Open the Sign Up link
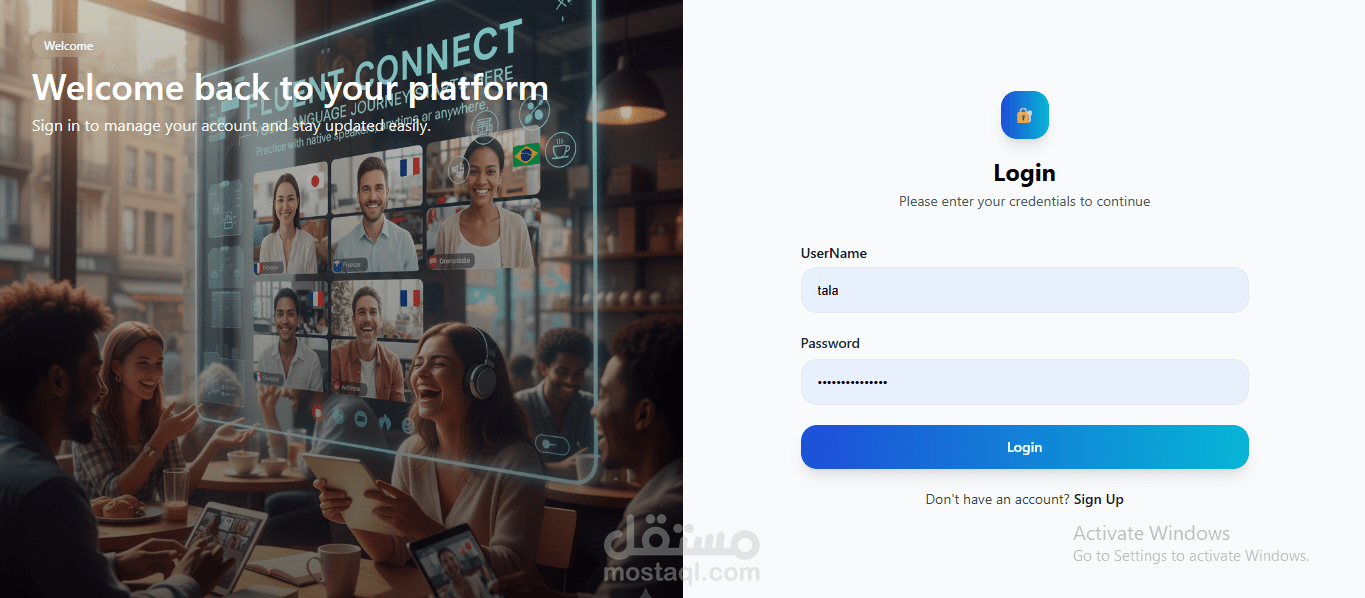 pyautogui.click(x=1099, y=499)
